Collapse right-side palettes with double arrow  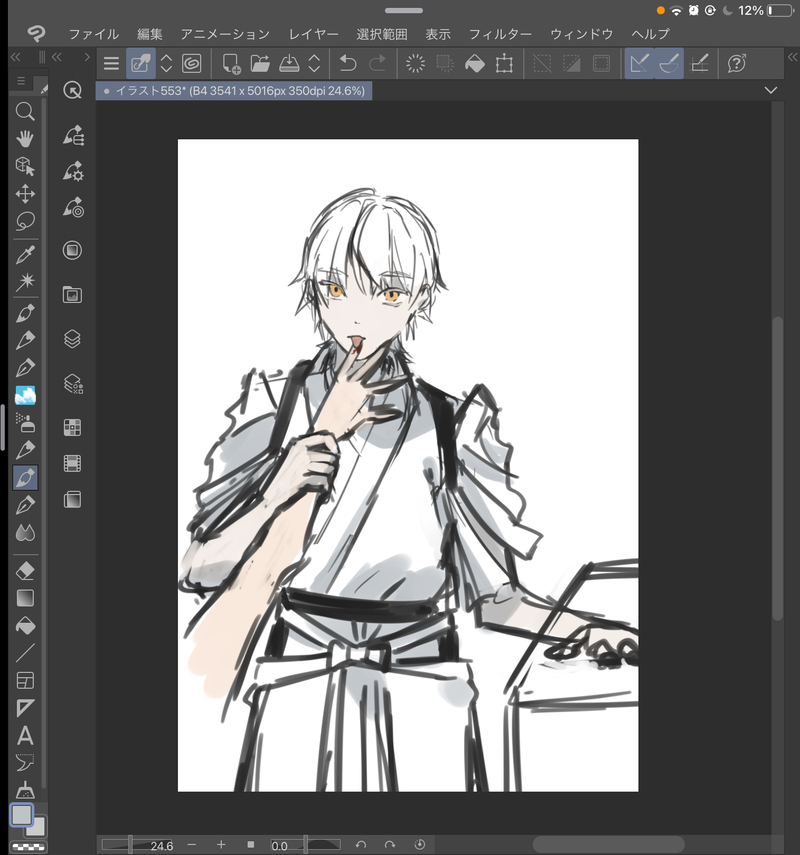click(792, 57)
